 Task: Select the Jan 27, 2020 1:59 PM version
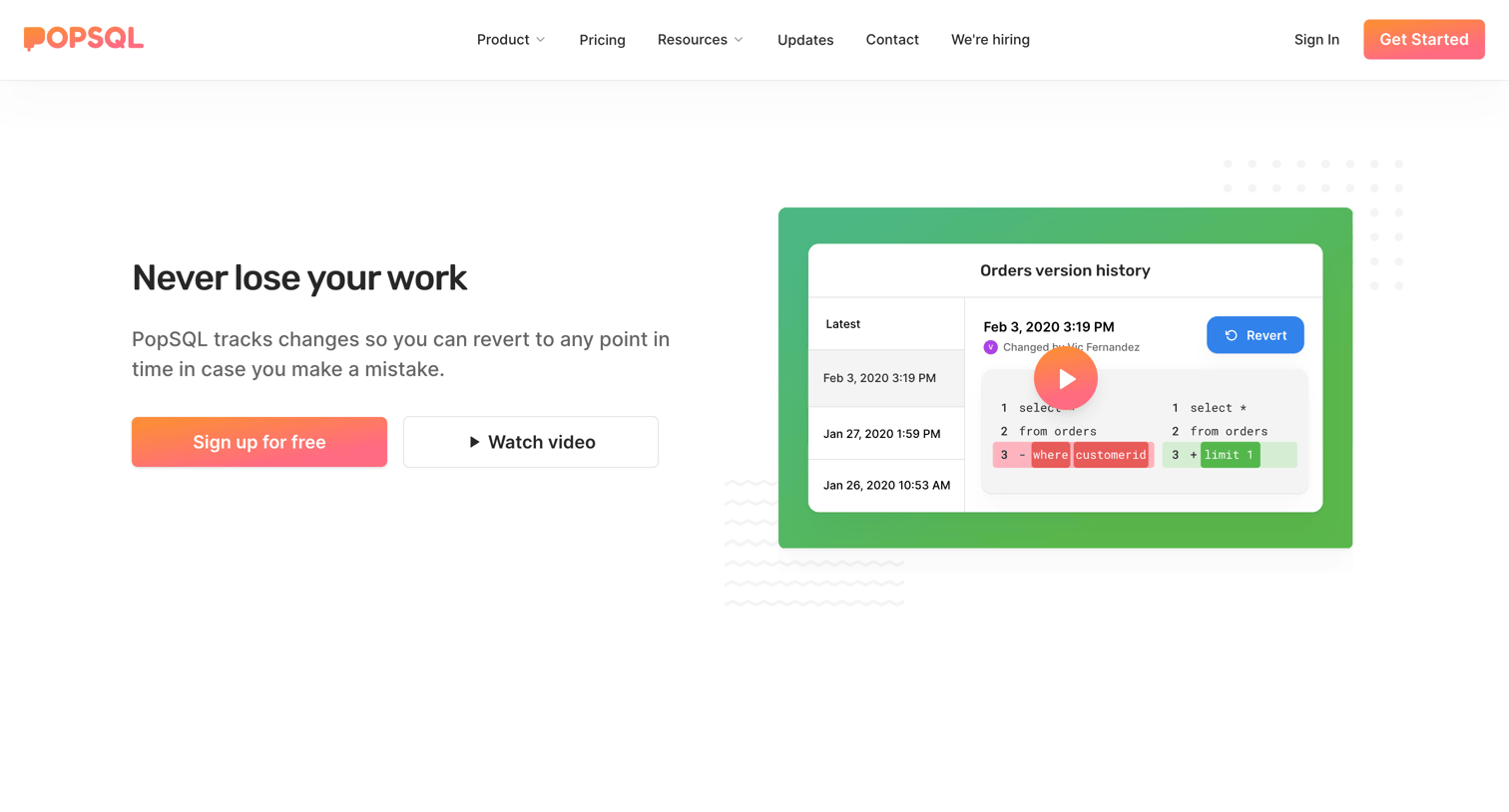pyautogui.click(x=886, y=434)
